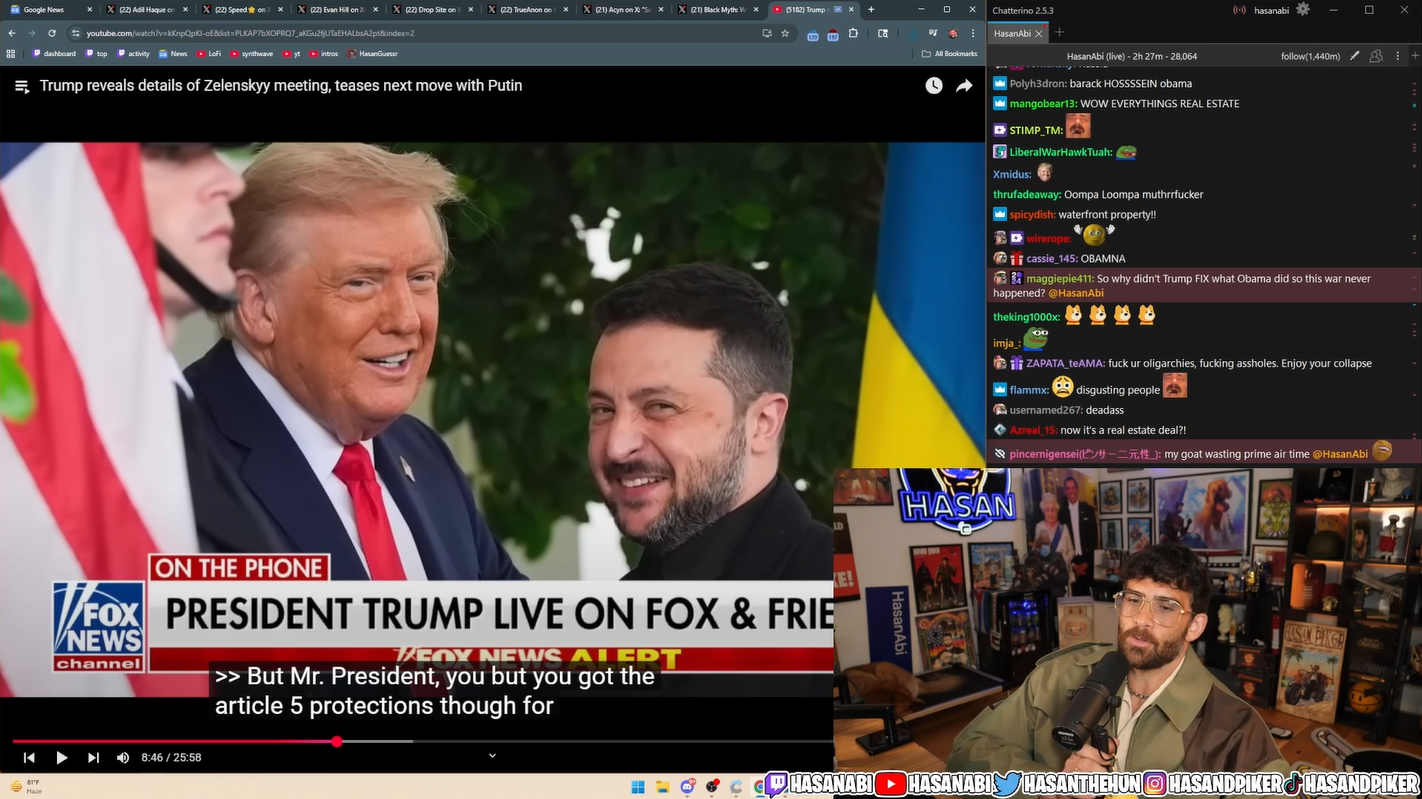Viewport: 1422px width, 799px height.
Task: Open the playlist menu icon beside title
Action: (22, 86)
